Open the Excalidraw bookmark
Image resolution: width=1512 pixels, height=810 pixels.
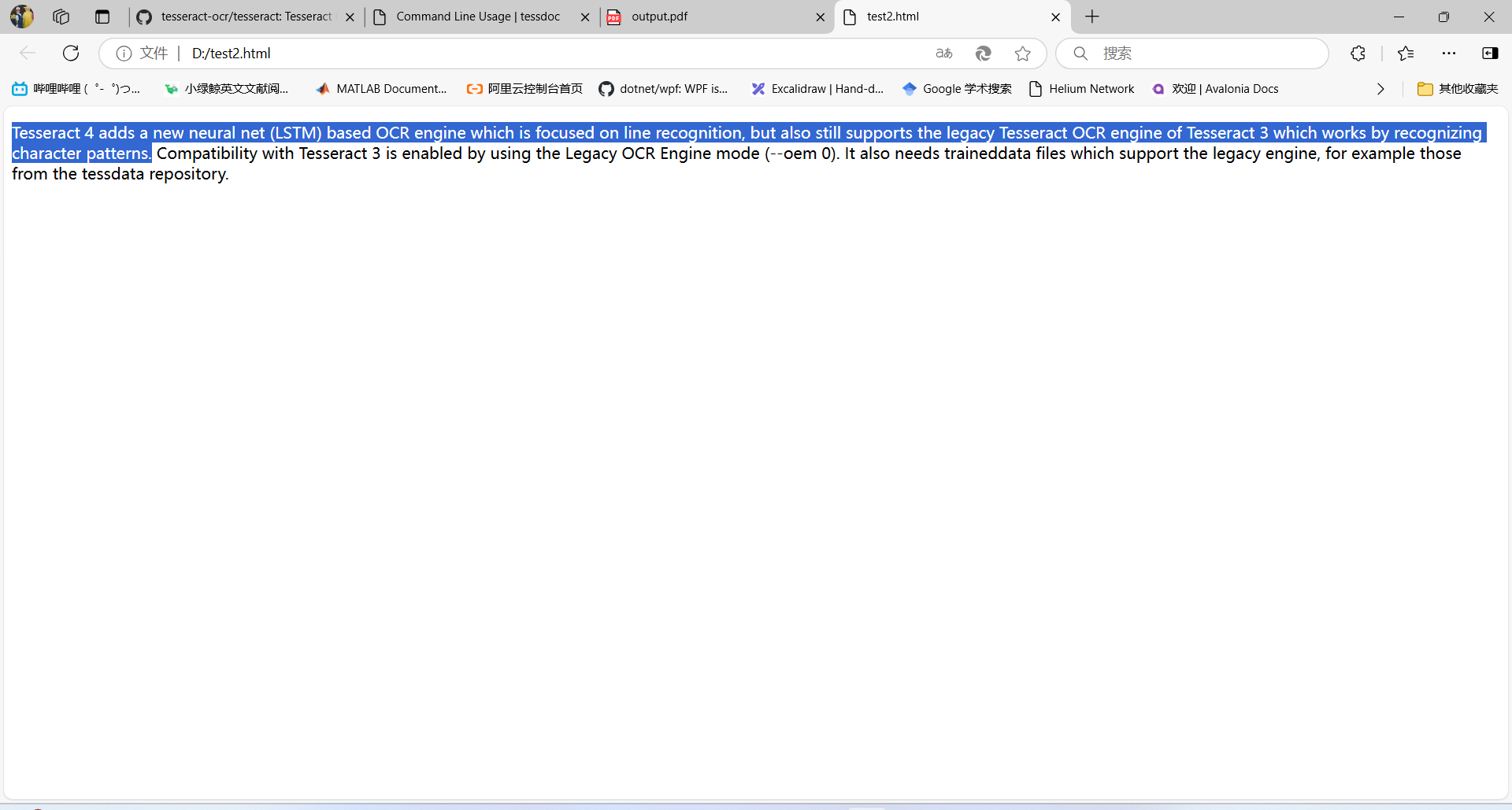tap(817, 89)
